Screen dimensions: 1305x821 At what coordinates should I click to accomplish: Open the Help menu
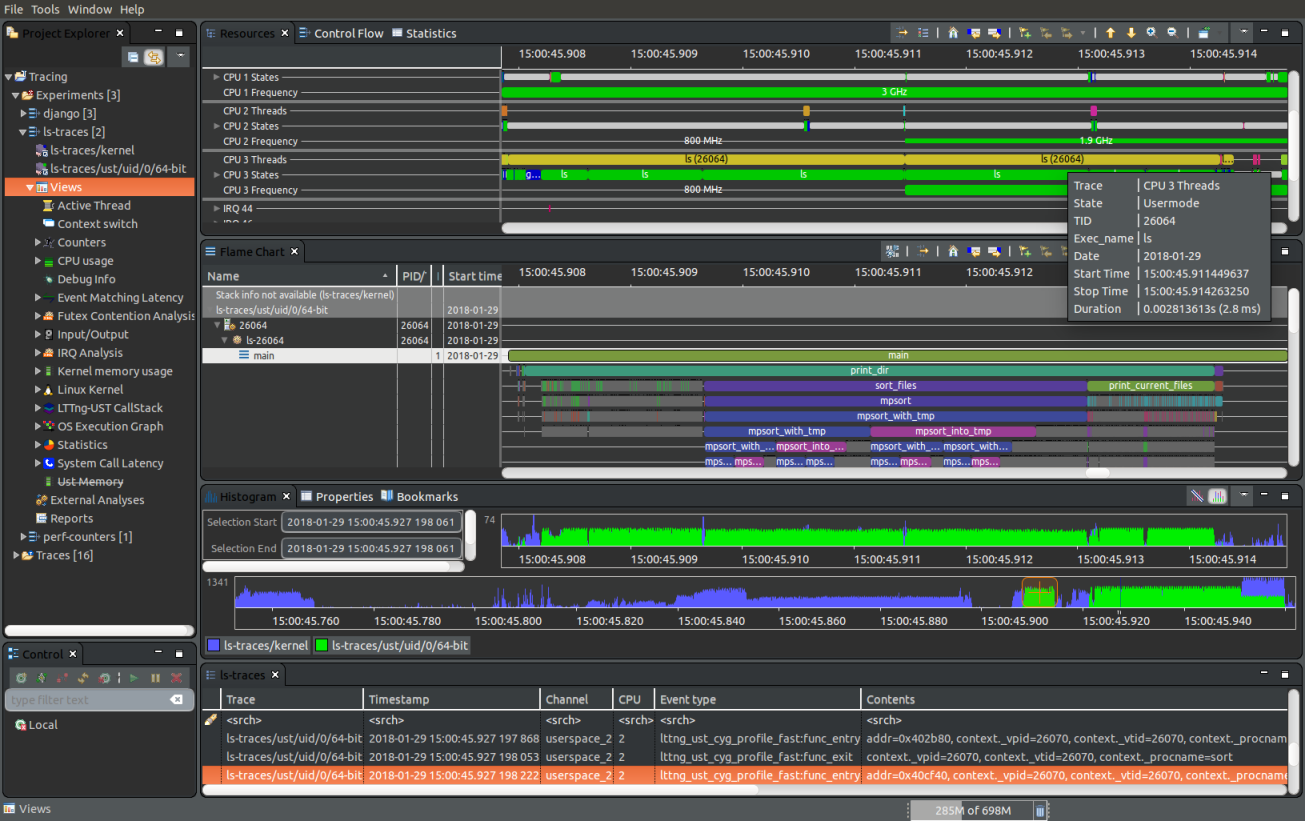132,9
